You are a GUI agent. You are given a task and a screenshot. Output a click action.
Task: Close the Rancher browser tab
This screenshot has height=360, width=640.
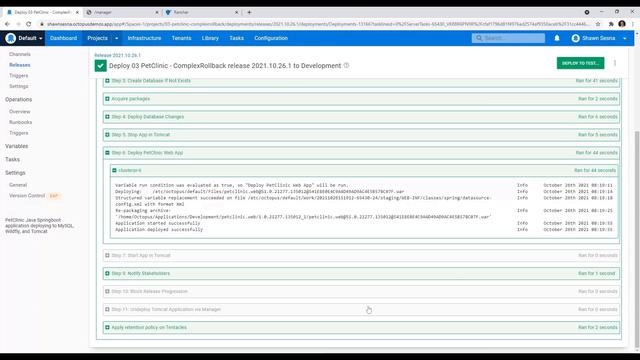(236, 12)
